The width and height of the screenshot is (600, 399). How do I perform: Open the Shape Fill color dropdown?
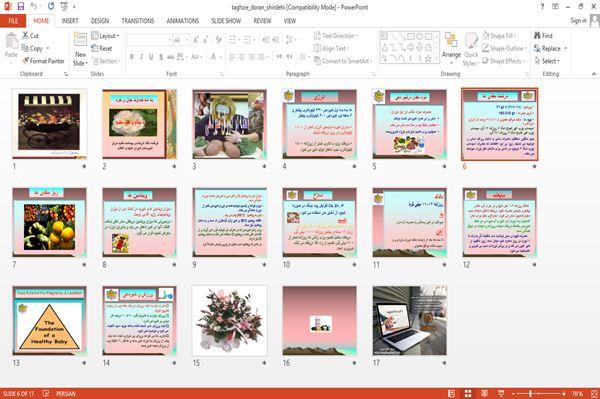(499, 36)
